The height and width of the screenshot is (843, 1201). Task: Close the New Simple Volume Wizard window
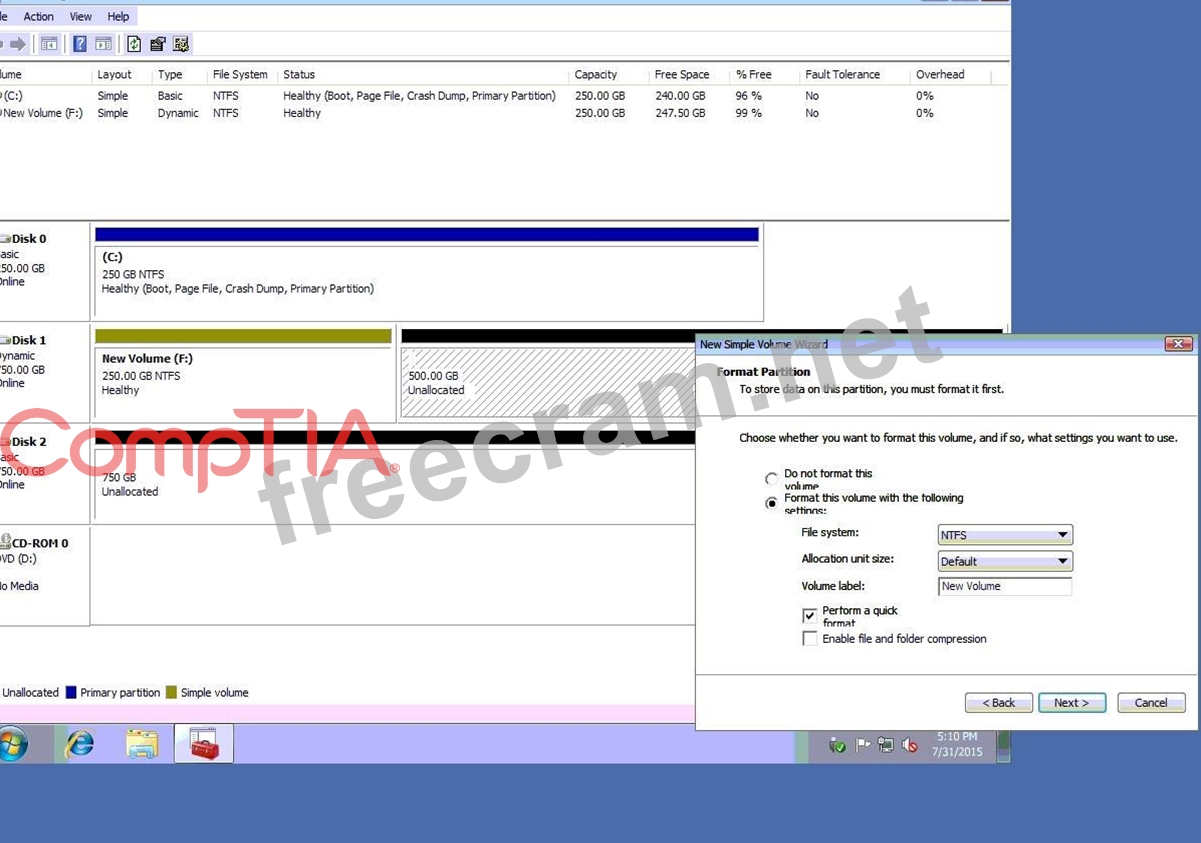(1178, 344)
